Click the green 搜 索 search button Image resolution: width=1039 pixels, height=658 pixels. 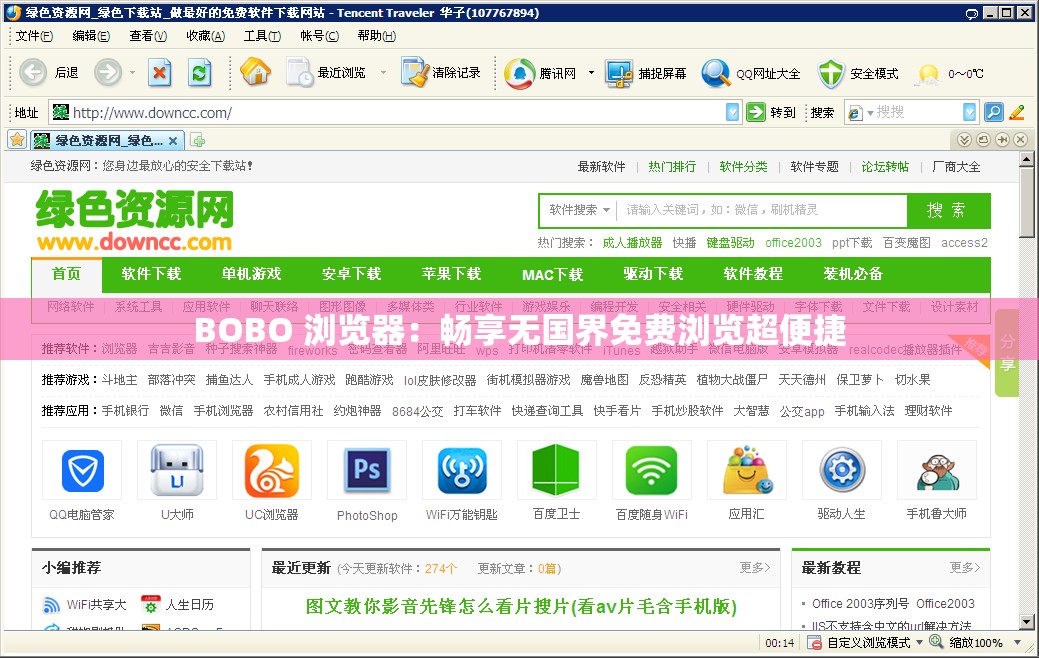pos(949,211)
